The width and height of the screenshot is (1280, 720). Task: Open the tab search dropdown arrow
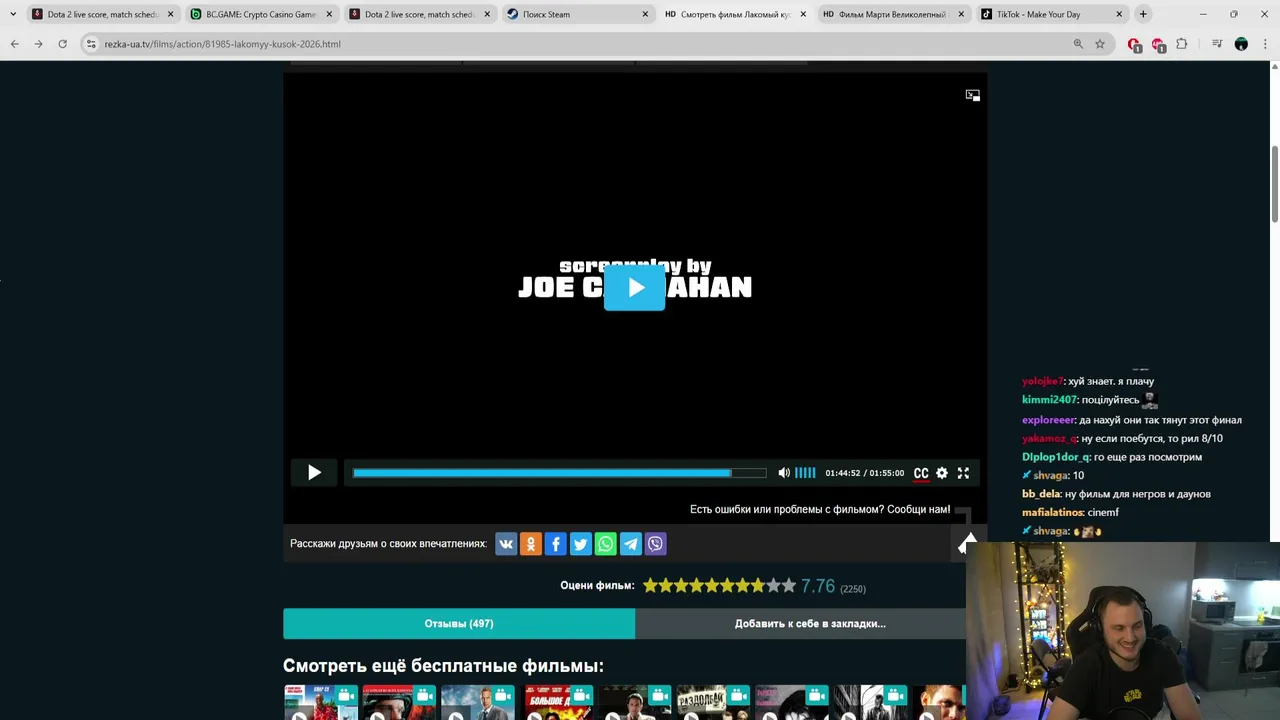[12, 14]
